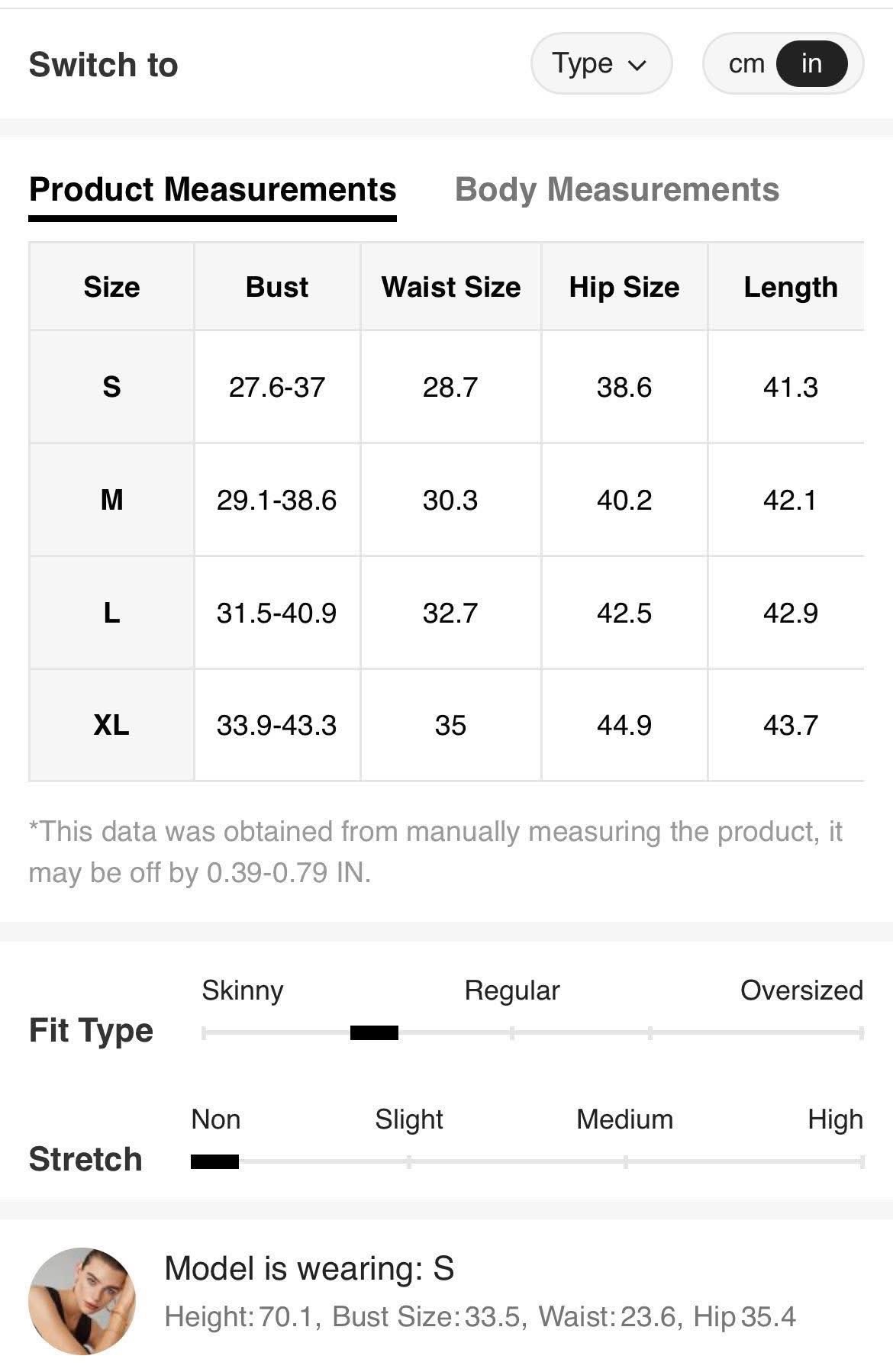Open the Type dropdown
This screenshot has height=1372, width=893.
(601, 63)
